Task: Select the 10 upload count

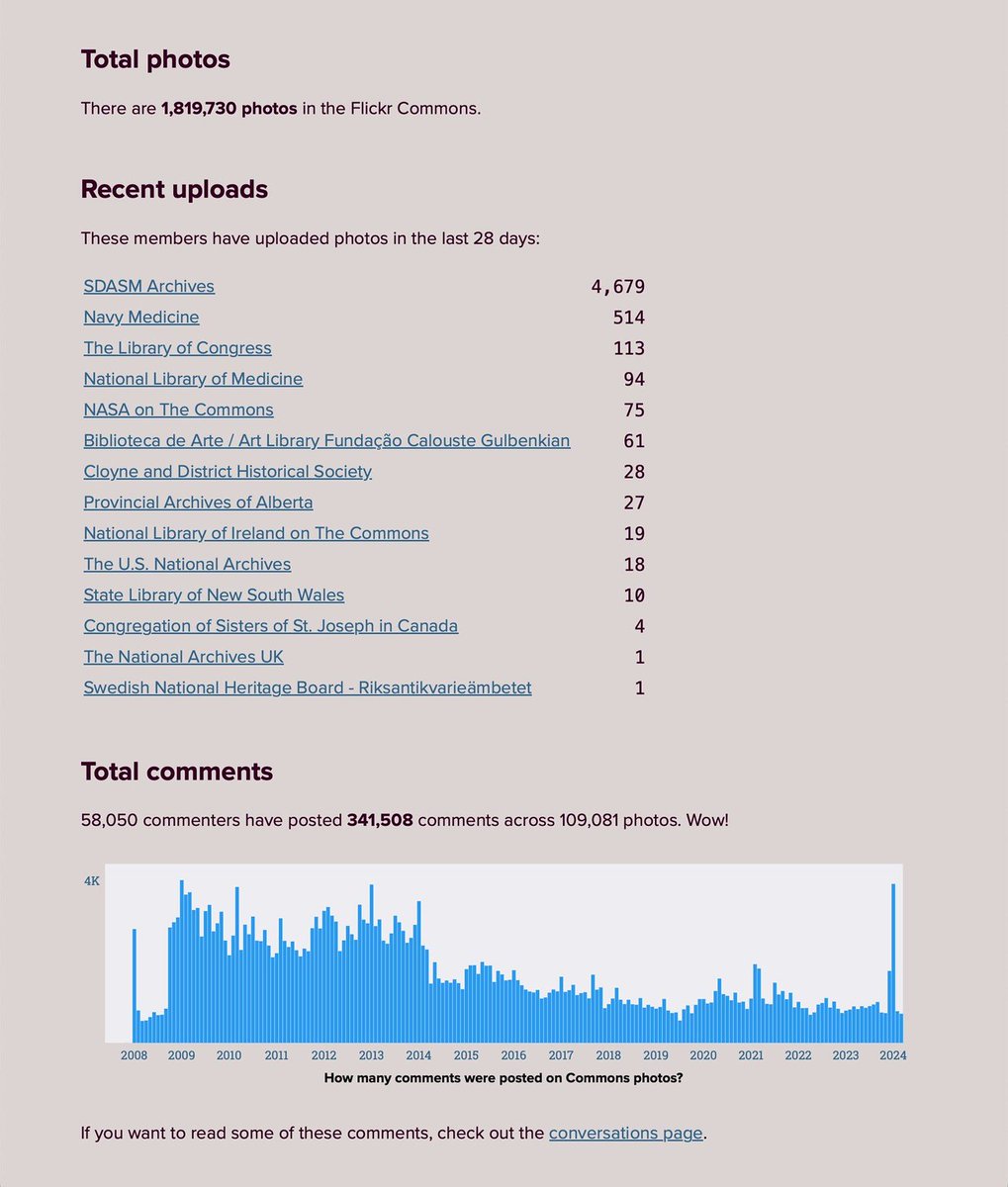Action: (634, 595)
